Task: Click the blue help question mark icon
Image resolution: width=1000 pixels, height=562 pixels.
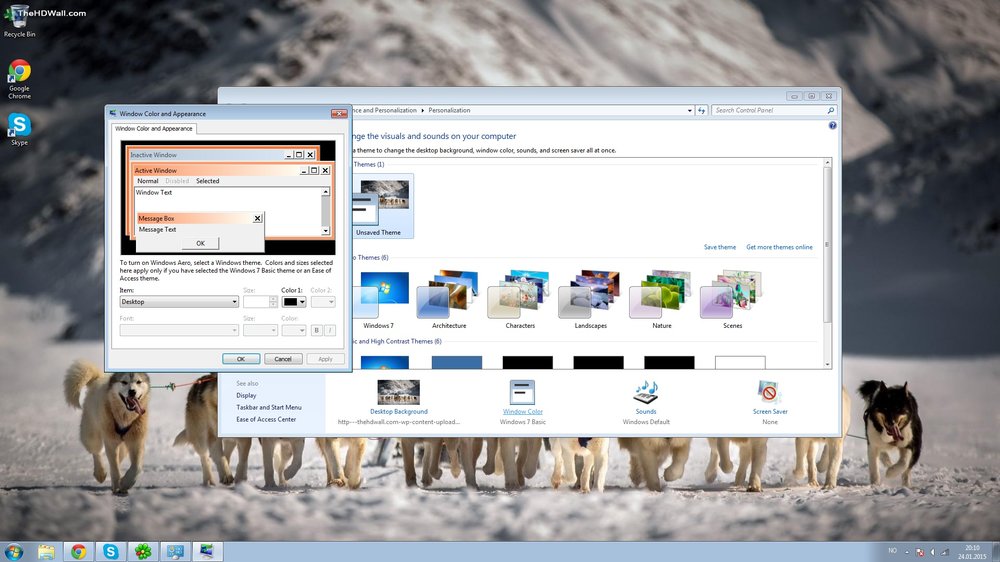Action: (x=832, y=126)
